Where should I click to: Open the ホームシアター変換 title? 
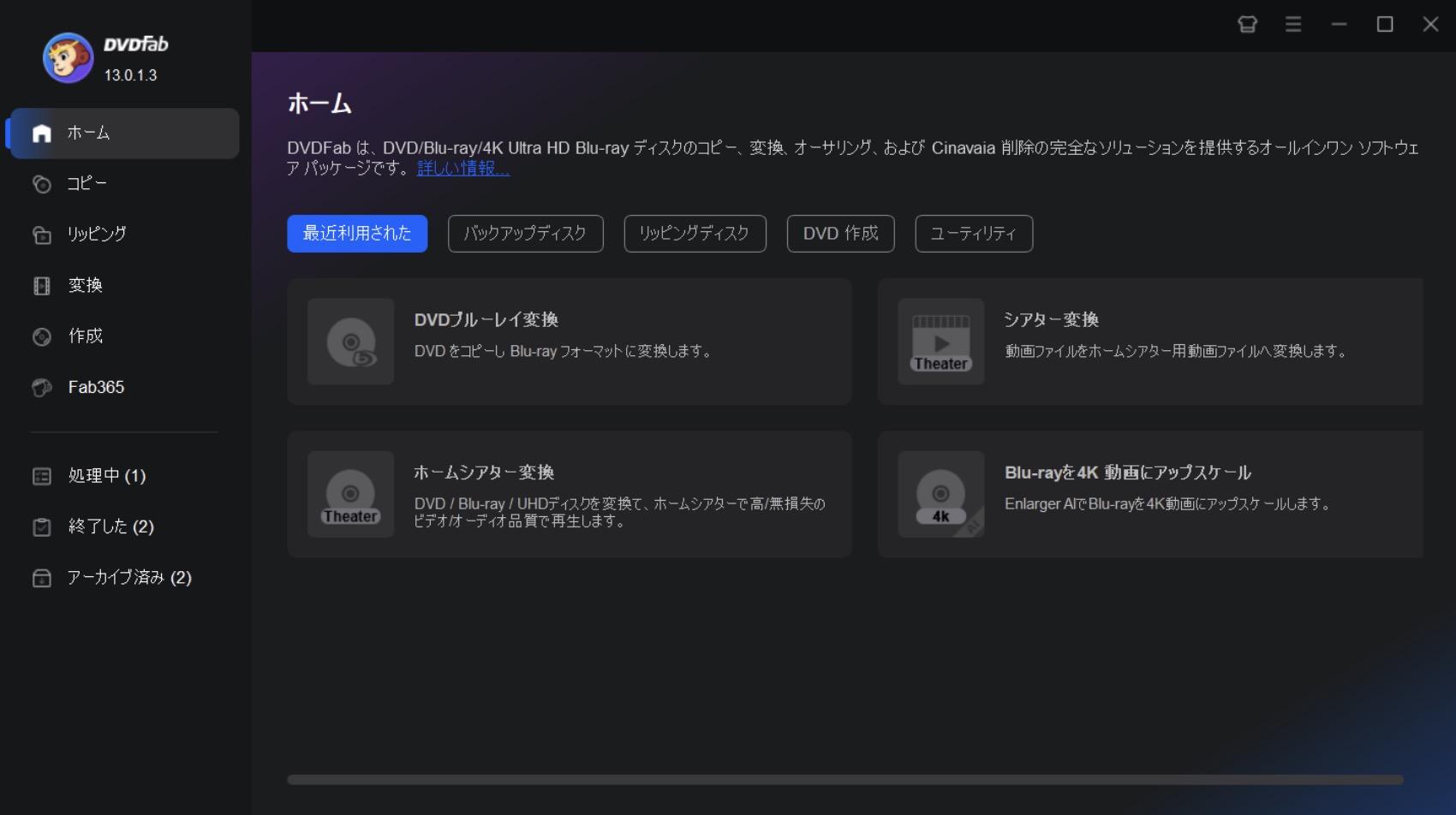tap(484, 473)
